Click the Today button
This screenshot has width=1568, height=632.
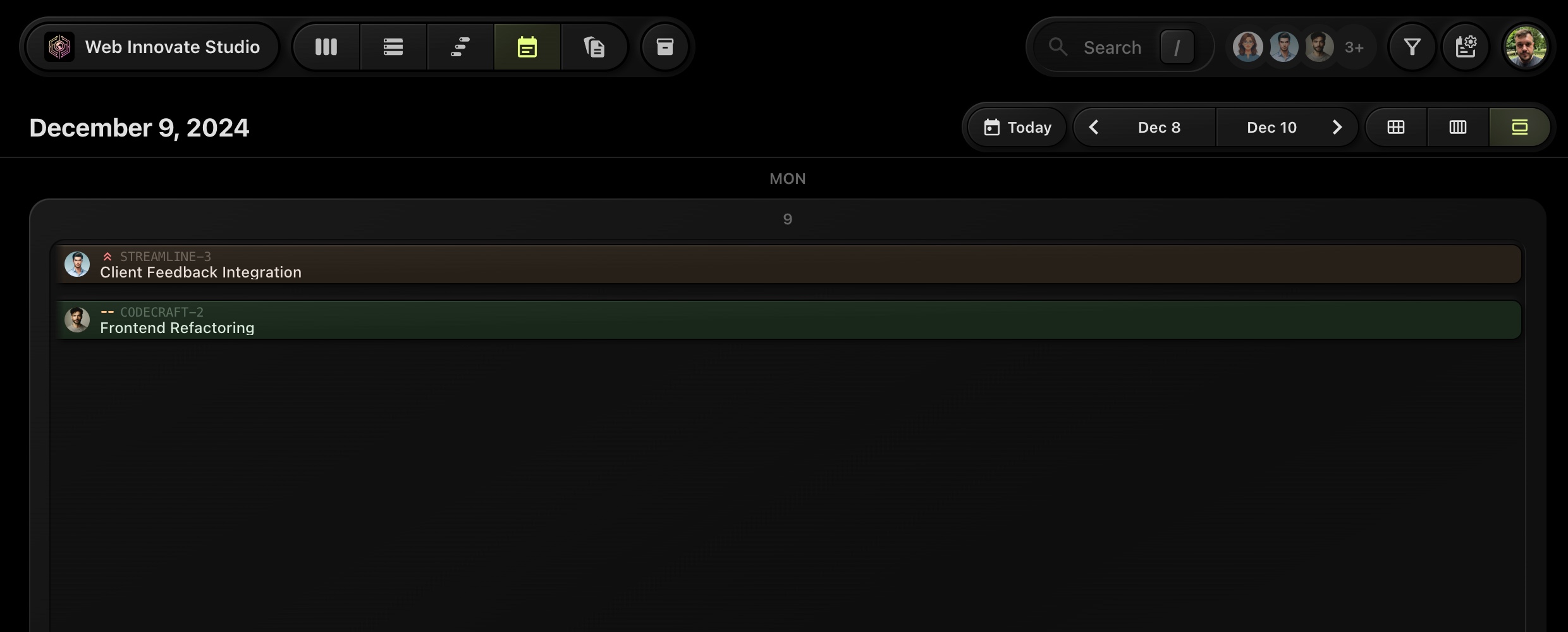1017,127
